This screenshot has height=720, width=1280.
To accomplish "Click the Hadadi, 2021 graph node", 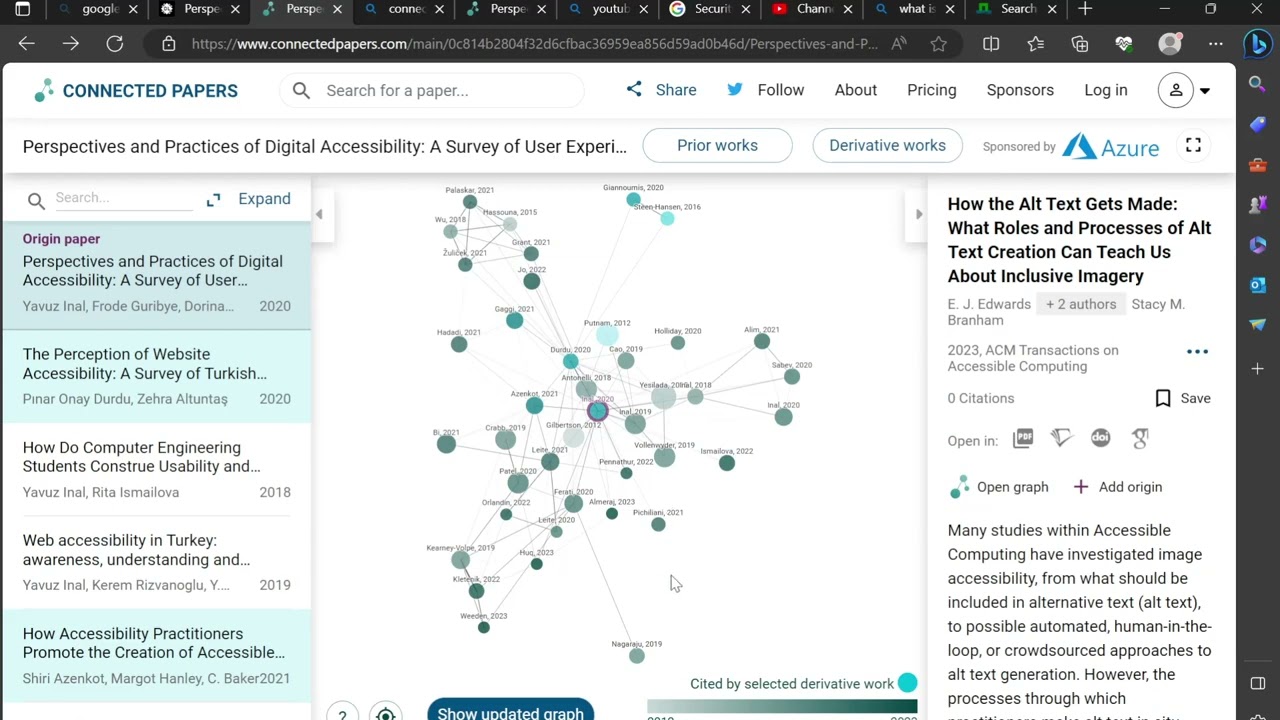I will pyautogui.click(x=459, y=344).
